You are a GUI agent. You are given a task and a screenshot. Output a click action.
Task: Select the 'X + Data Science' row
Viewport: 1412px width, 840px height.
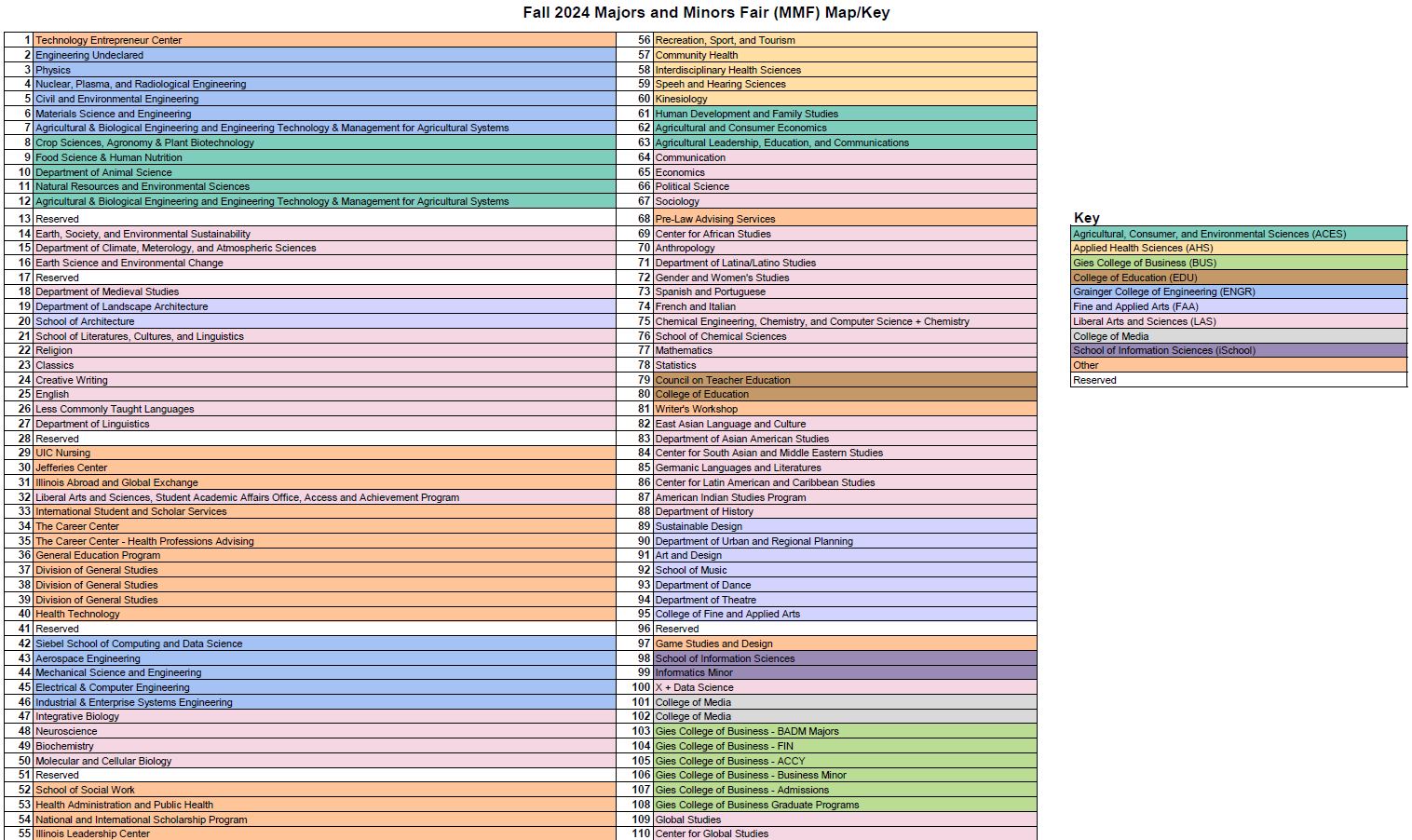coord(845,687)
